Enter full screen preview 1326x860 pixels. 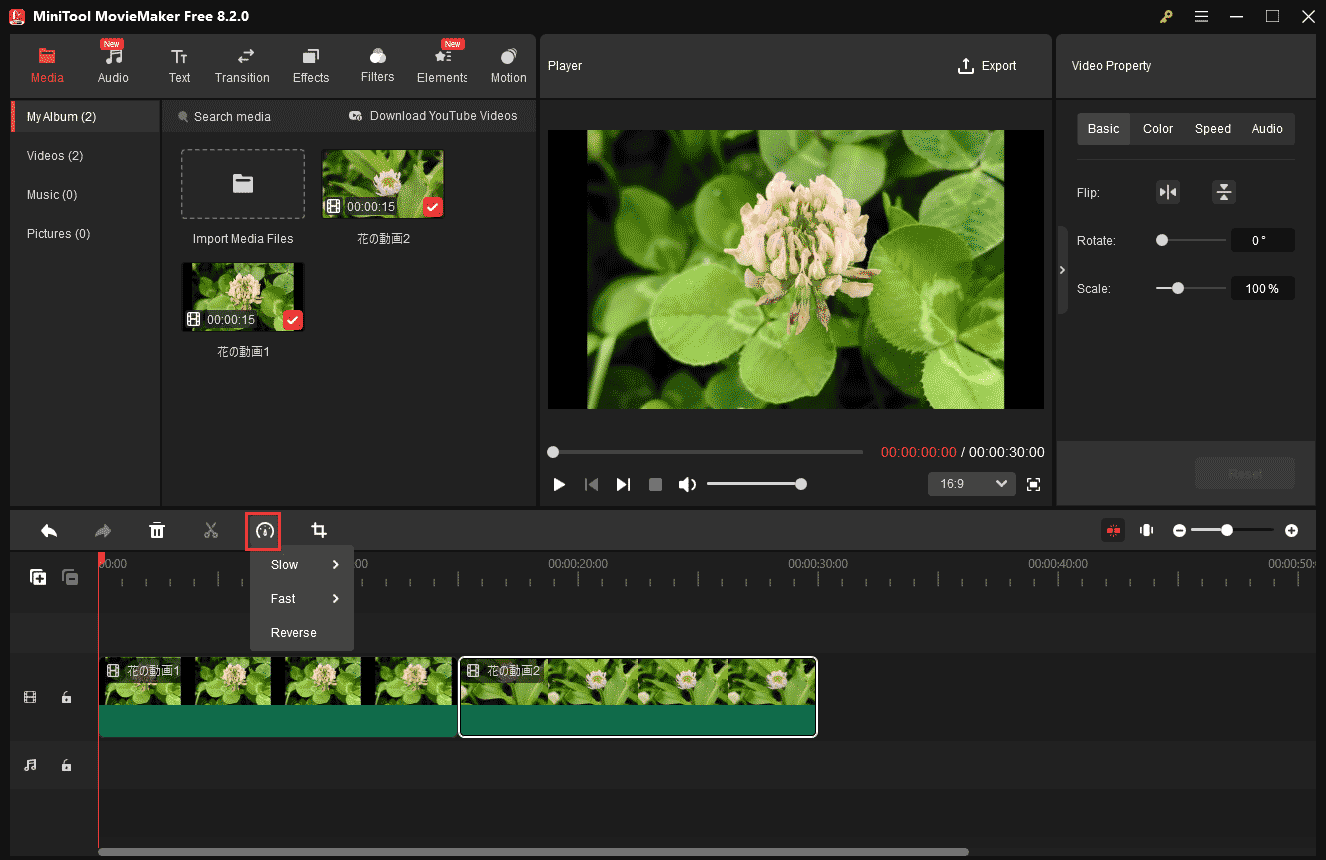point(1034,484)
